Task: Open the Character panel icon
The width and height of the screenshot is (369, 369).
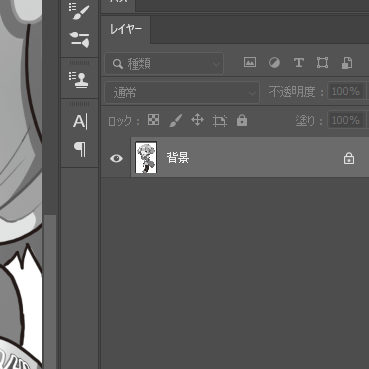Action: [80, 121]
